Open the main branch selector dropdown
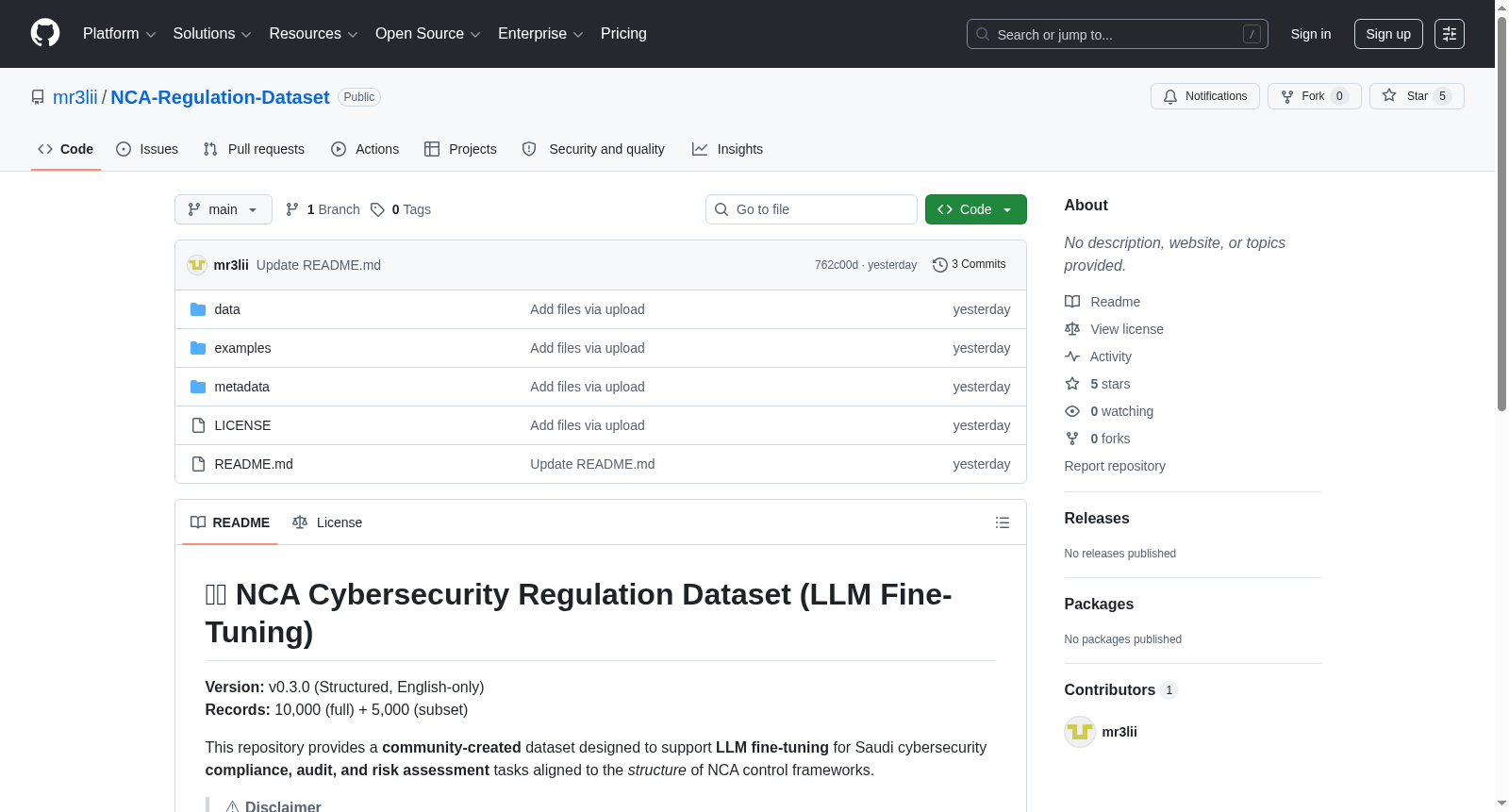 click(224, 209)
